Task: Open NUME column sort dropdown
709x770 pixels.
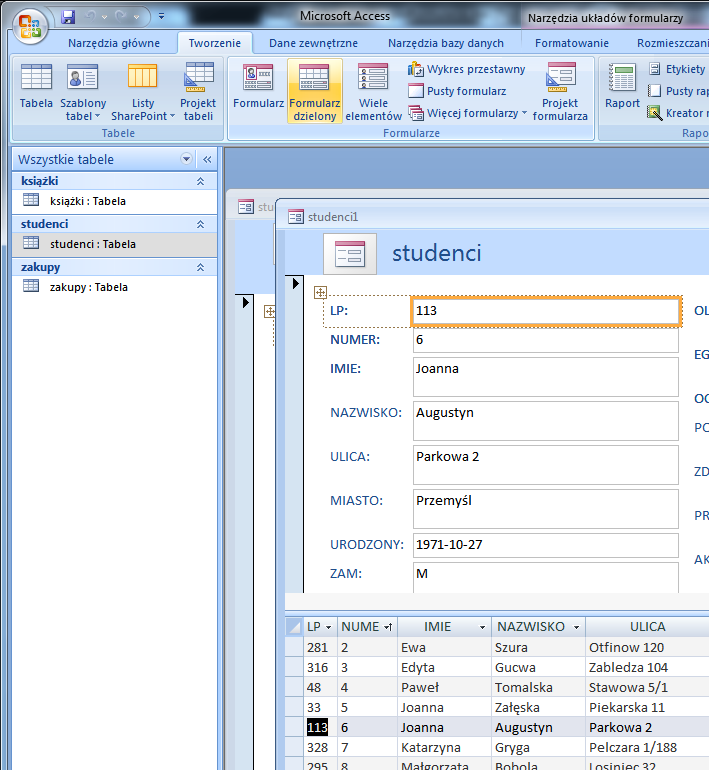Action: point(388,627)
